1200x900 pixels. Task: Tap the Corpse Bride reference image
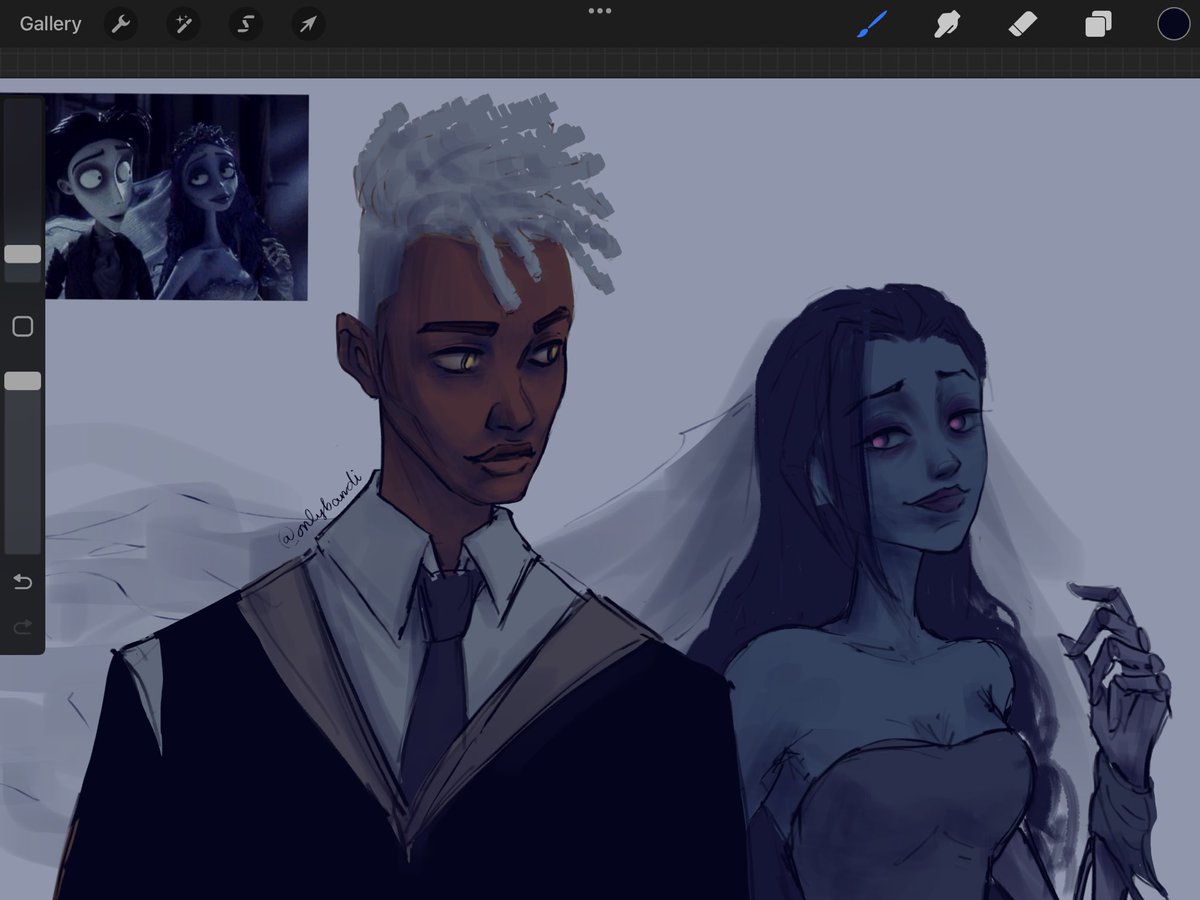tap(176, 197)
